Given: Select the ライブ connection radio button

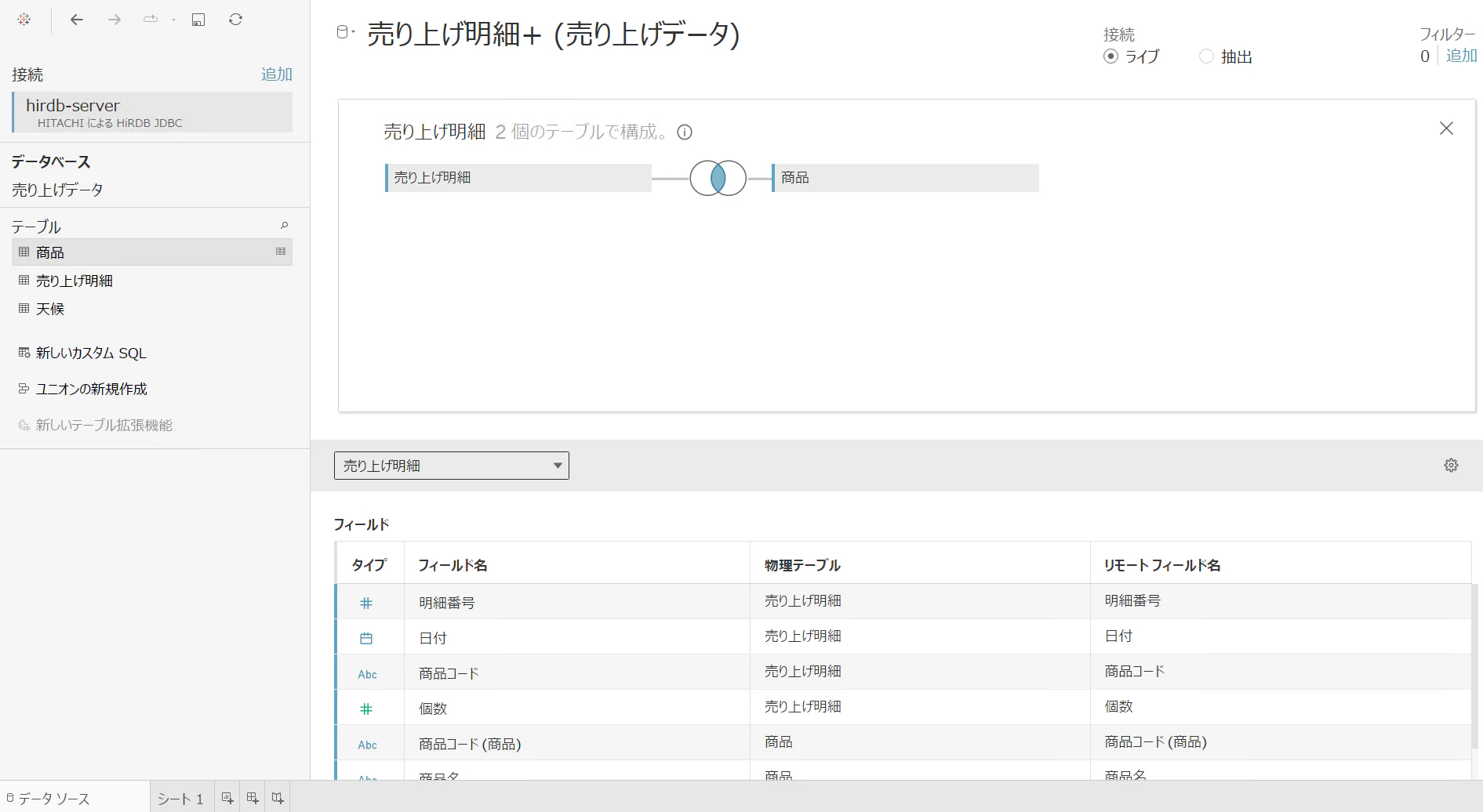Looking at the screenshot, I should (x=1110, y=56).
